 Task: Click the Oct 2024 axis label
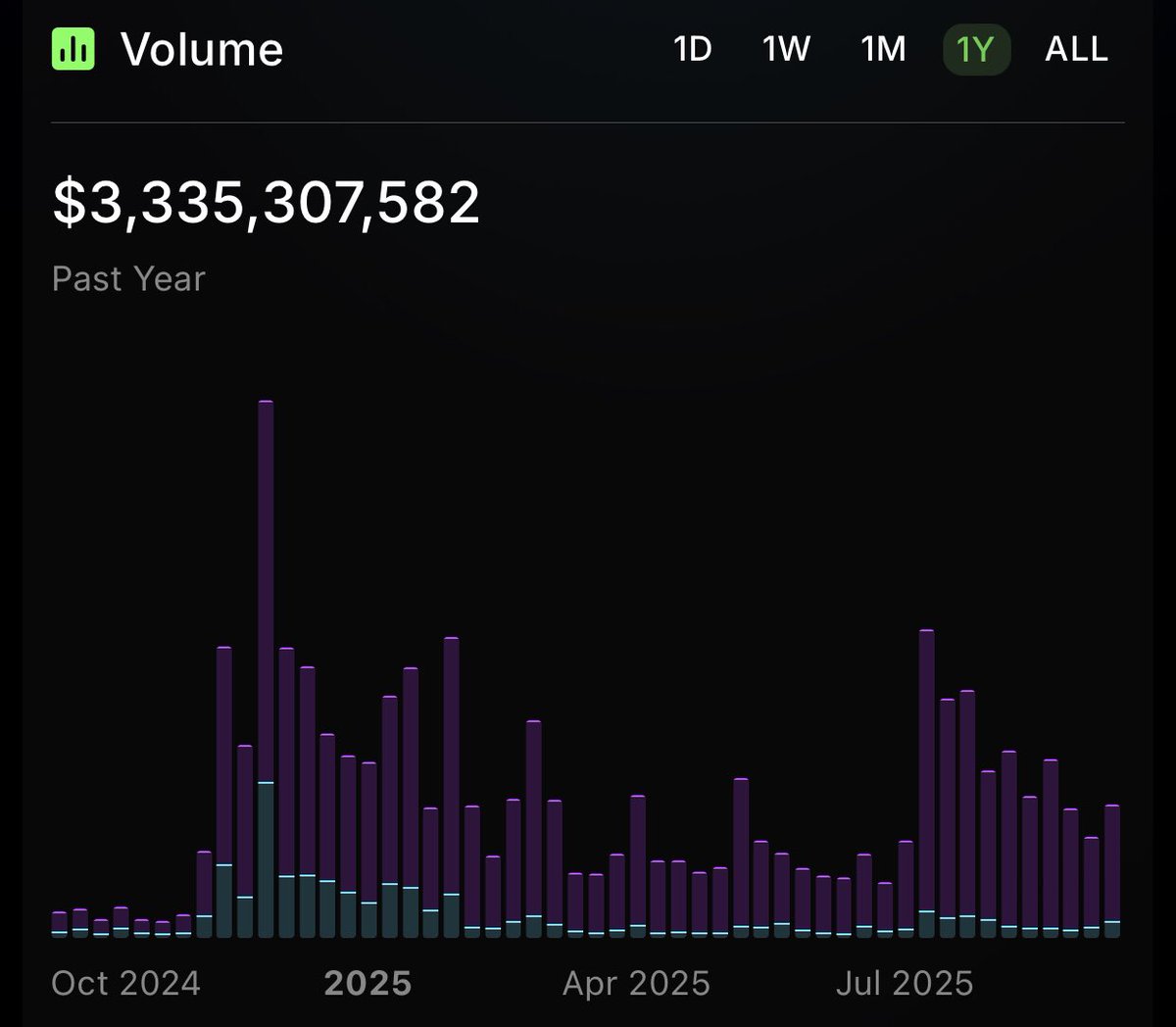click(127, 983)
